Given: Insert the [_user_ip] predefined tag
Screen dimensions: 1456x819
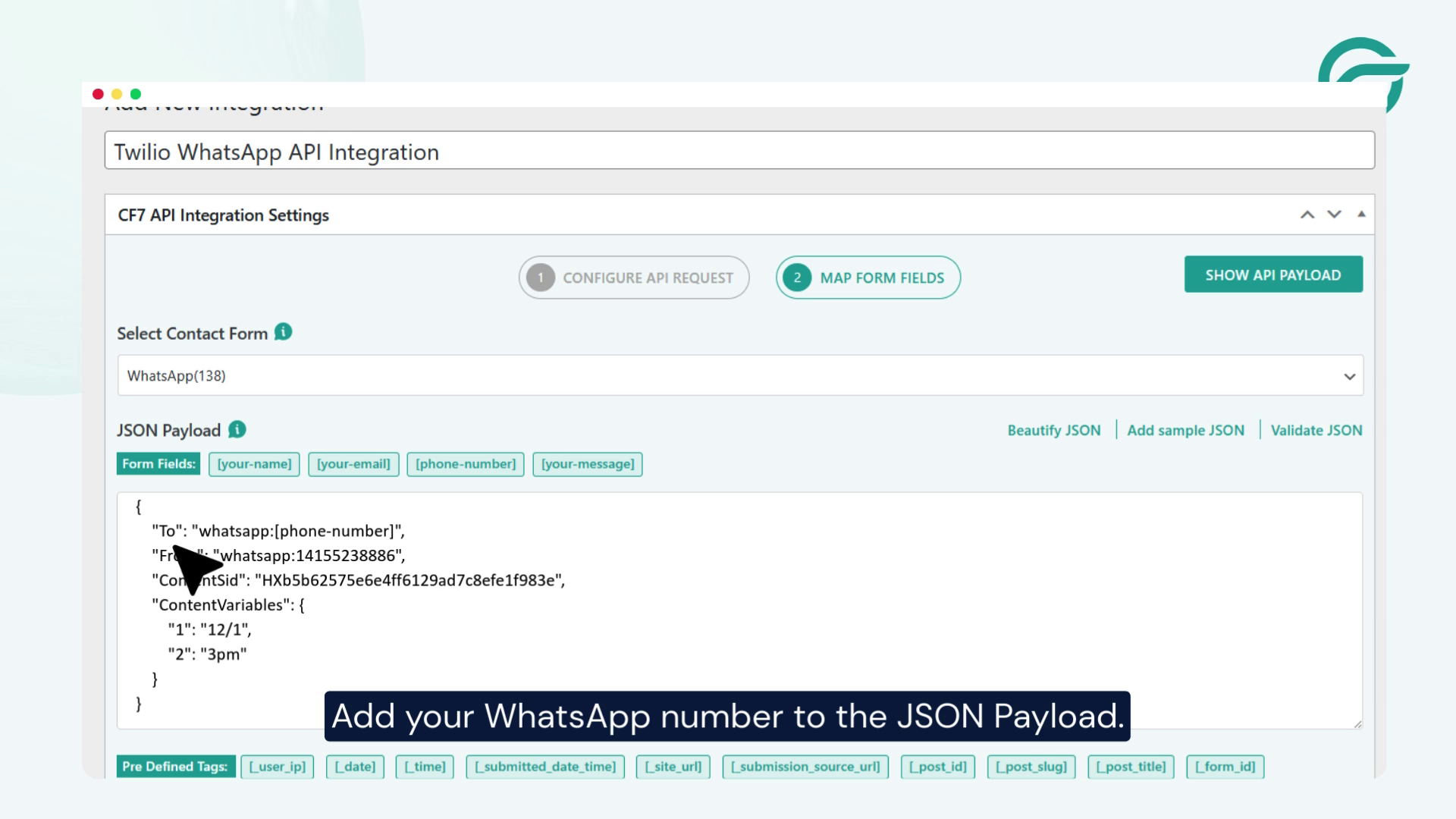Looking at the screenshot, I should click(x=277, y=767).
